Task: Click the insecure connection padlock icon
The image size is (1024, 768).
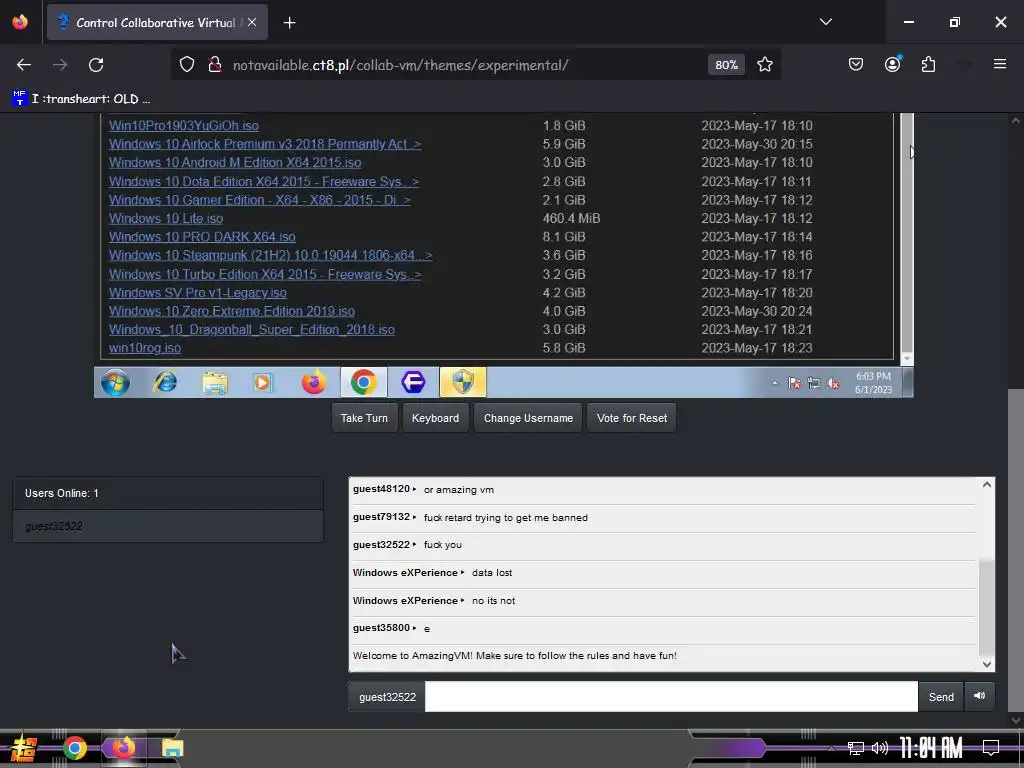Action: click(x=214, y=65)
